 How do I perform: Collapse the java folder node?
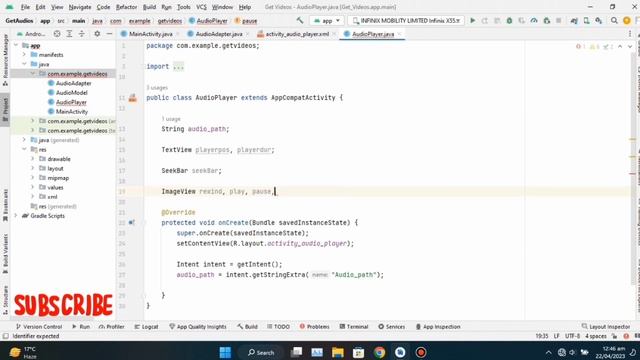click(24, 64)
